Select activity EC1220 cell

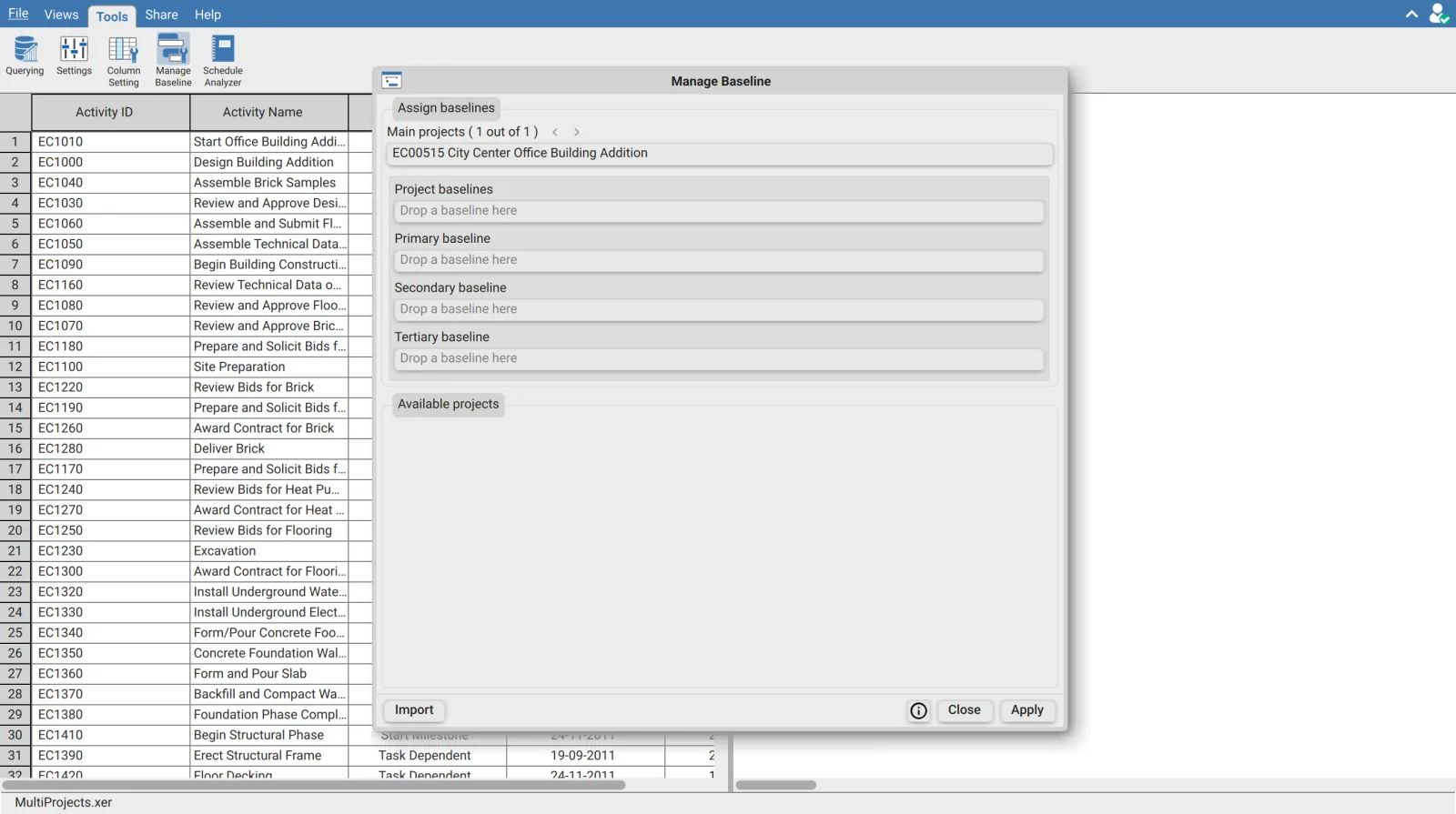(111, 387)
